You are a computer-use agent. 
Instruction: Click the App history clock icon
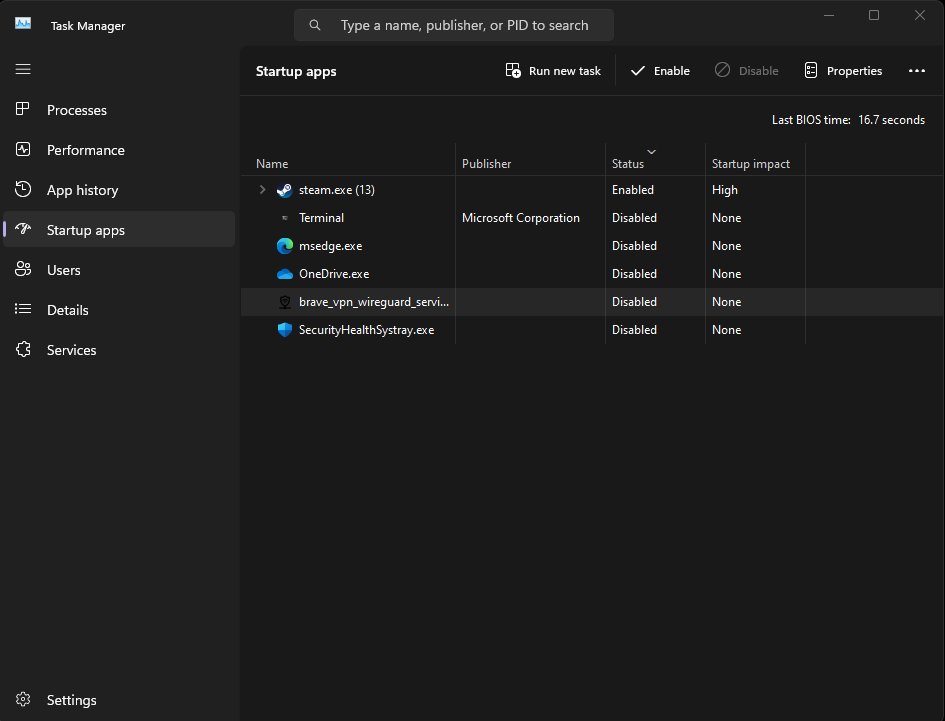23,189
